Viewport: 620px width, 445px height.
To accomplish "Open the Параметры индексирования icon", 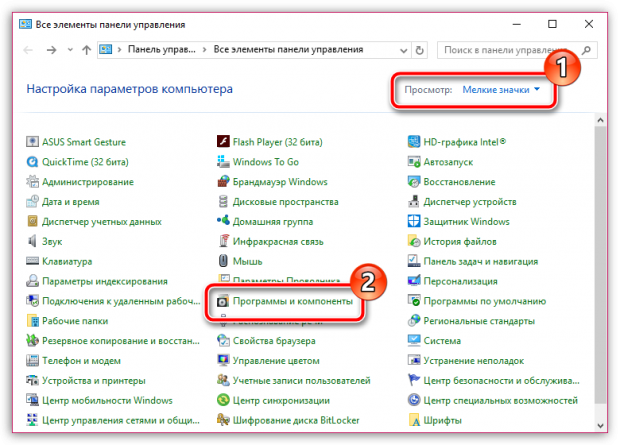I will (x=32, y=281).
